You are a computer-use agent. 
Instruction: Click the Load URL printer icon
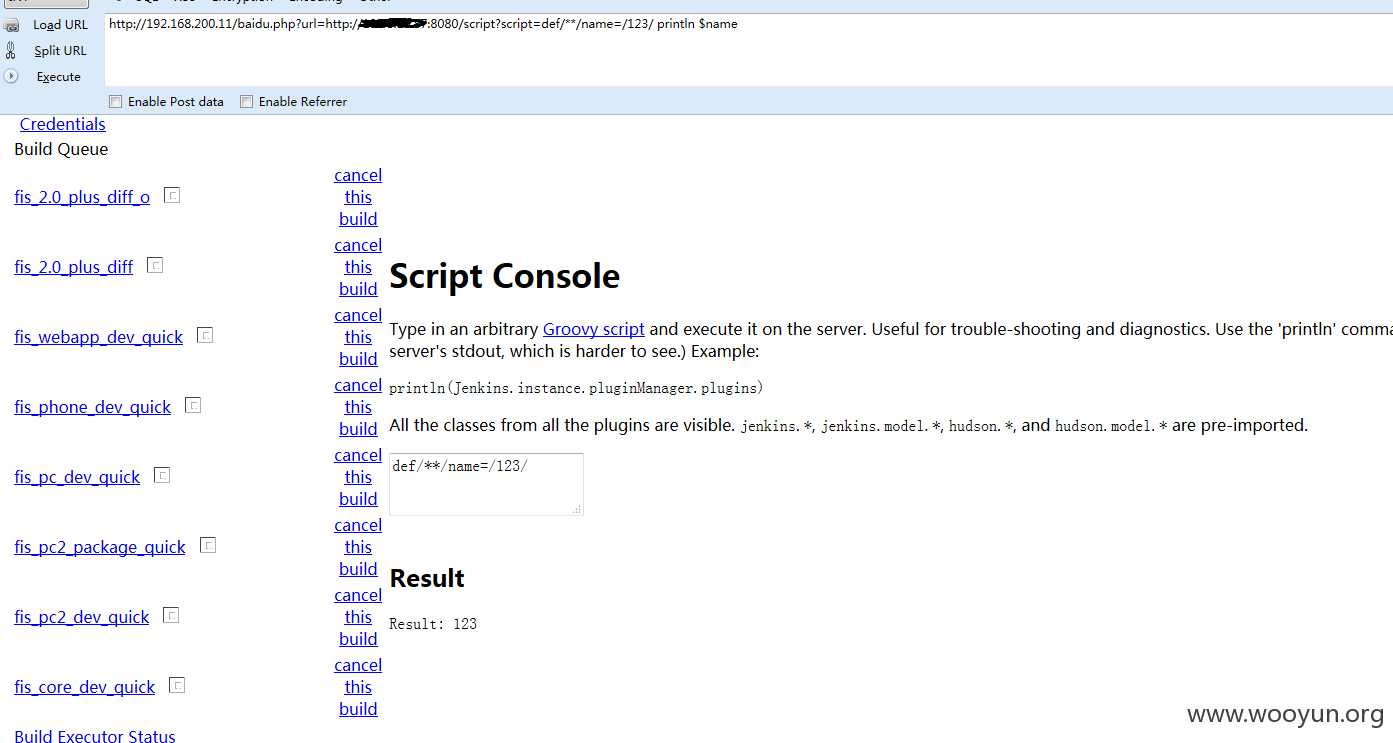tap(11, 25)
